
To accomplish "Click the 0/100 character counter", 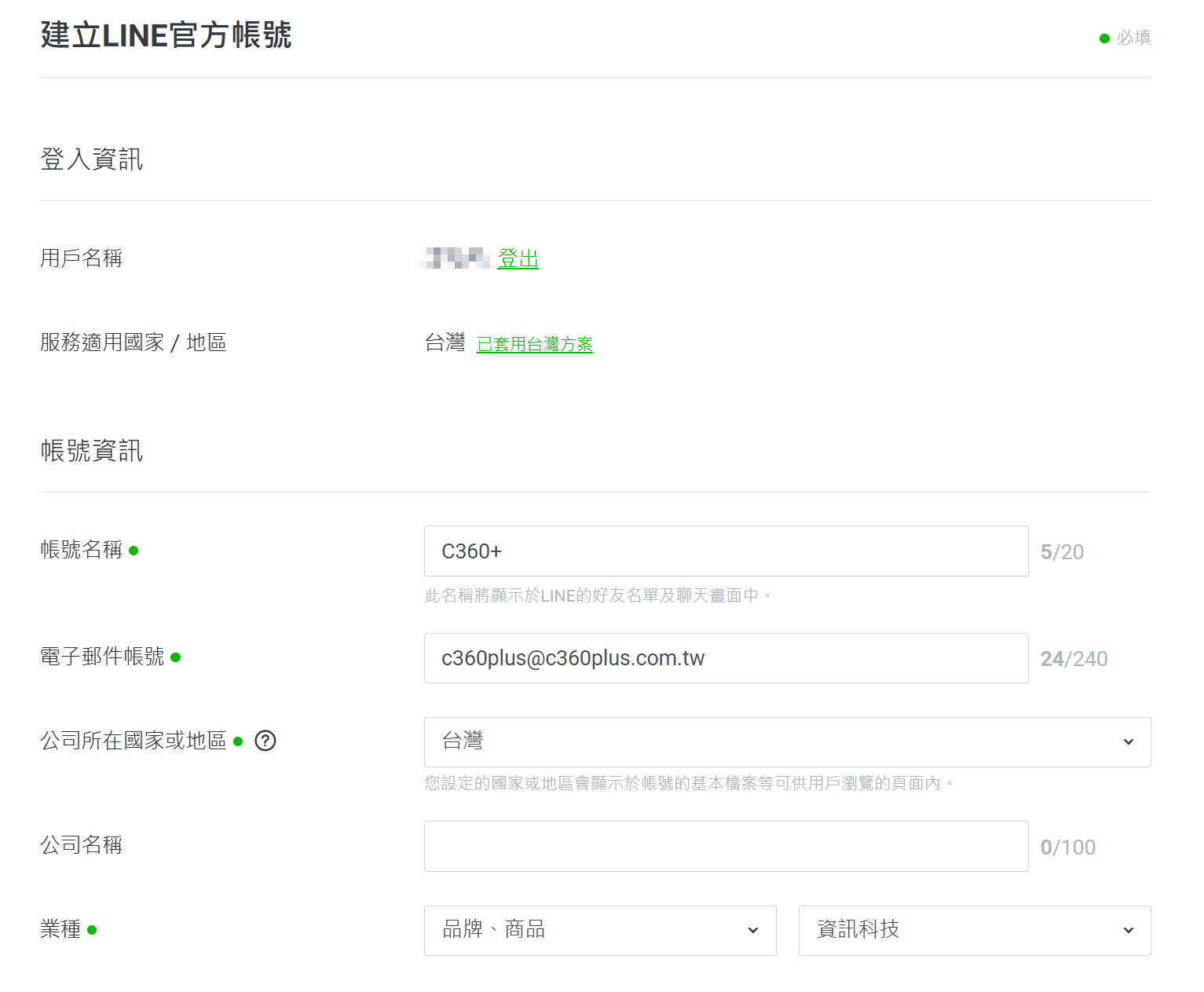I will [x=1067, y=847].
